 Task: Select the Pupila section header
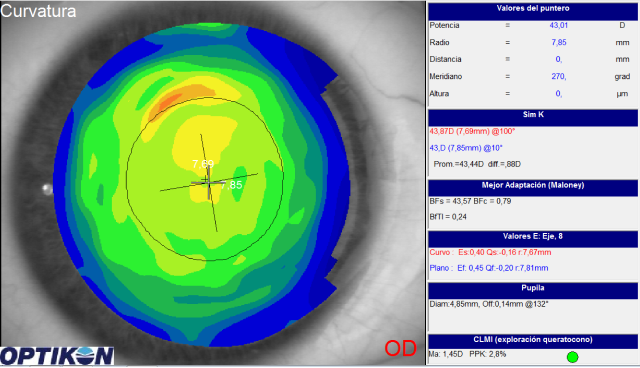(x=533, y=290)
